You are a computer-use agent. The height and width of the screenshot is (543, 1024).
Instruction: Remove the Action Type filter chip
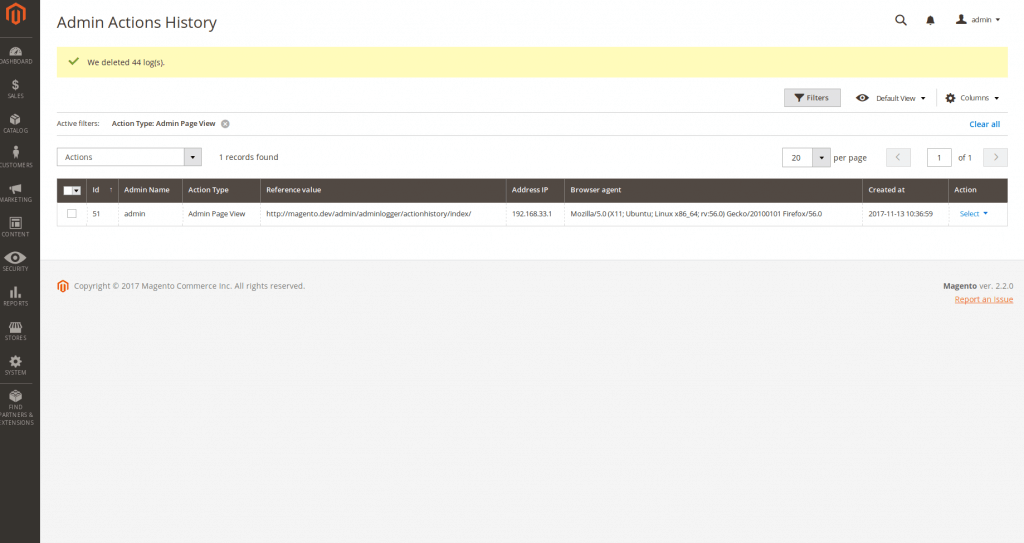point(225,124)
